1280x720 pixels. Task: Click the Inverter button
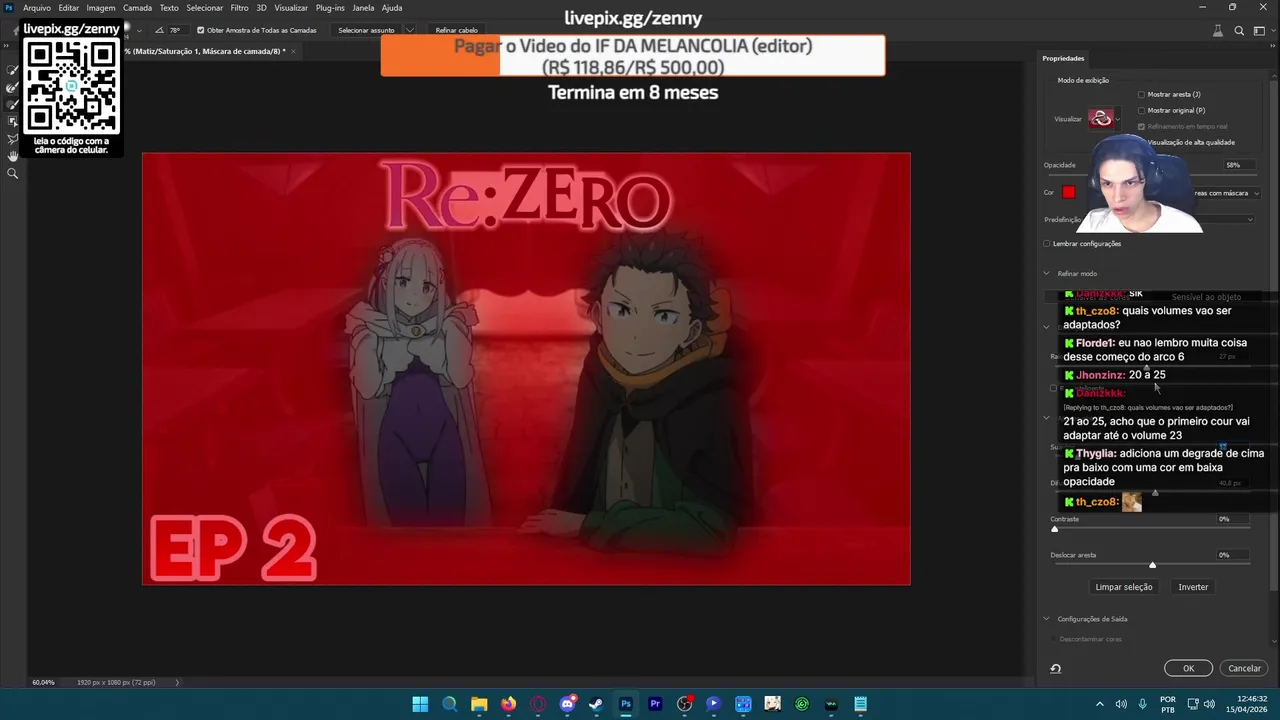point(1193,587)
